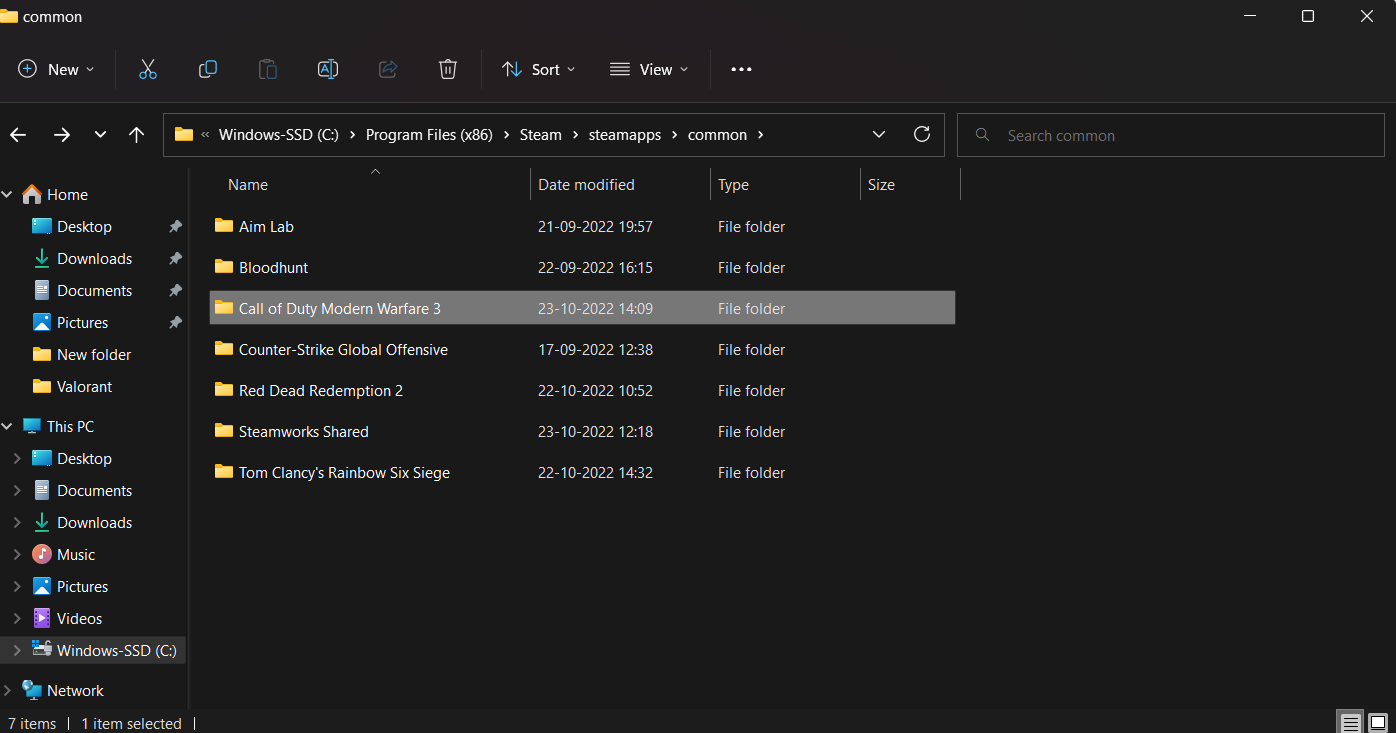This screenshot has height=733, width=1396.
Task: Click the Copy icon in toolbar
Action: [208, 69]
